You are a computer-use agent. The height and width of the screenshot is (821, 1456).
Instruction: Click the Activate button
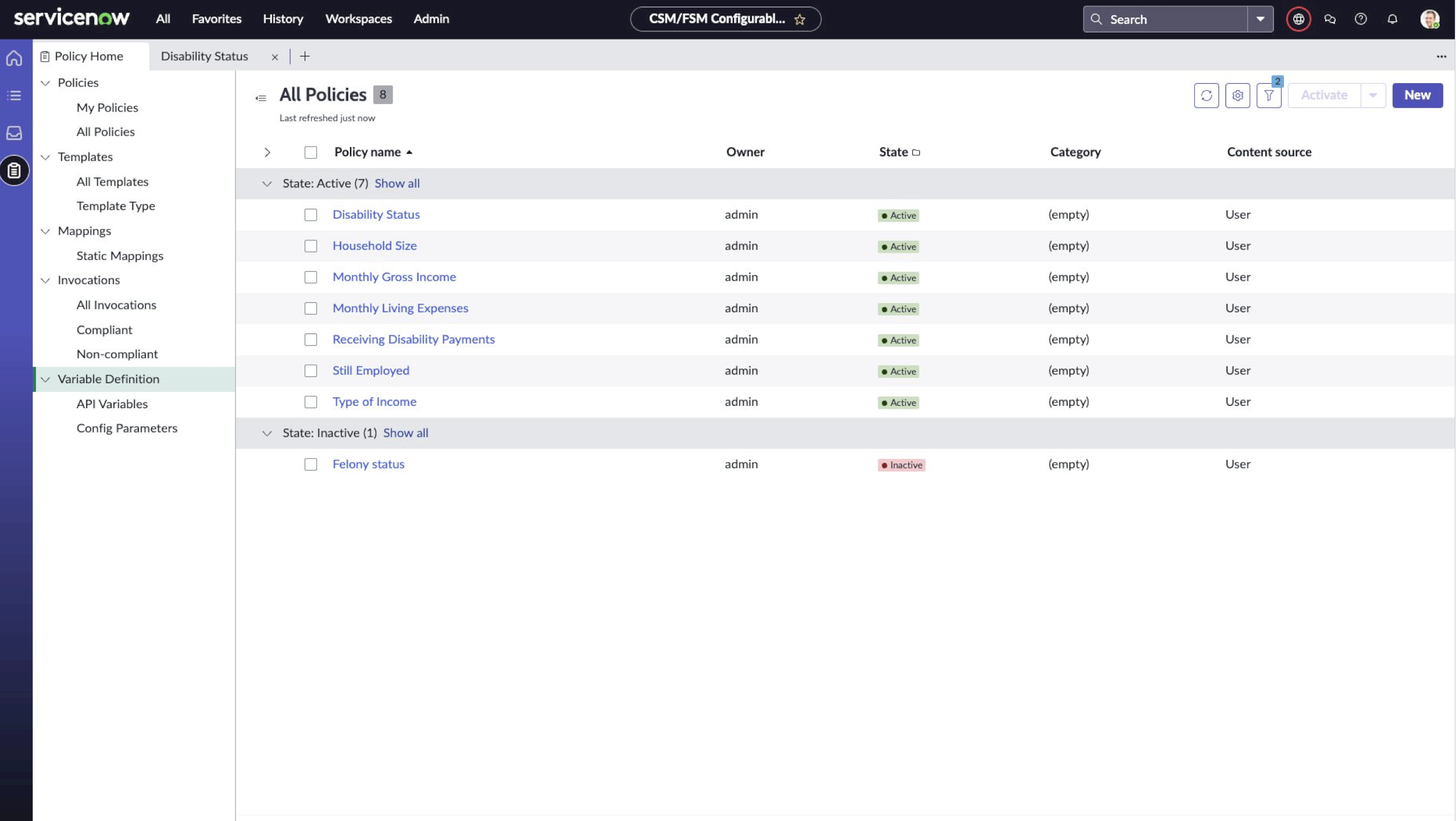(1324, 95)
